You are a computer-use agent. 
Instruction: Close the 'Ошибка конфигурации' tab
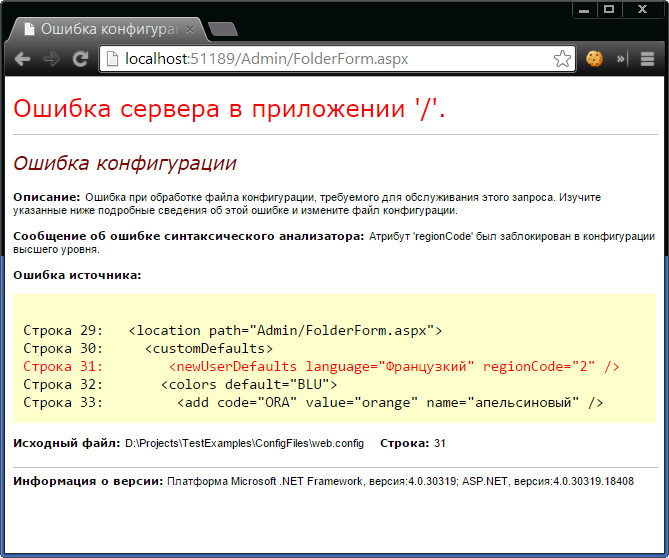[x=190, y=29]
